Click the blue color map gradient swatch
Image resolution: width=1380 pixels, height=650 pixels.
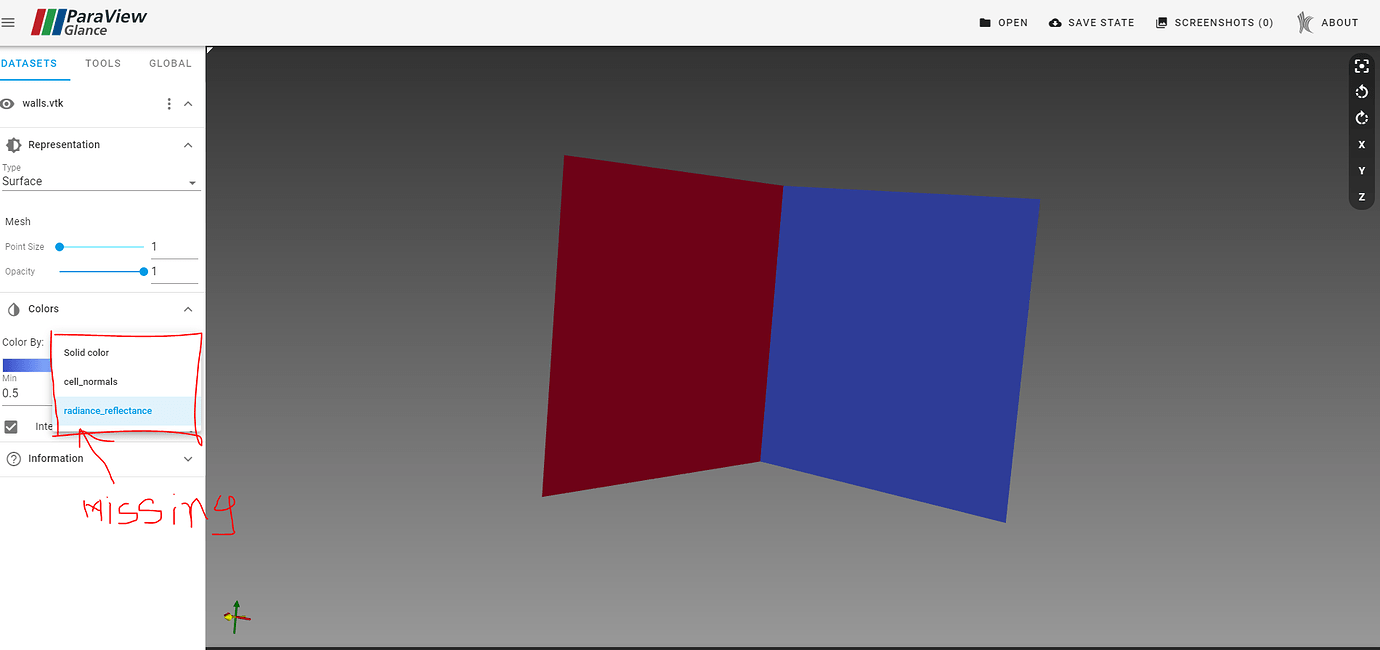point(27,365)
